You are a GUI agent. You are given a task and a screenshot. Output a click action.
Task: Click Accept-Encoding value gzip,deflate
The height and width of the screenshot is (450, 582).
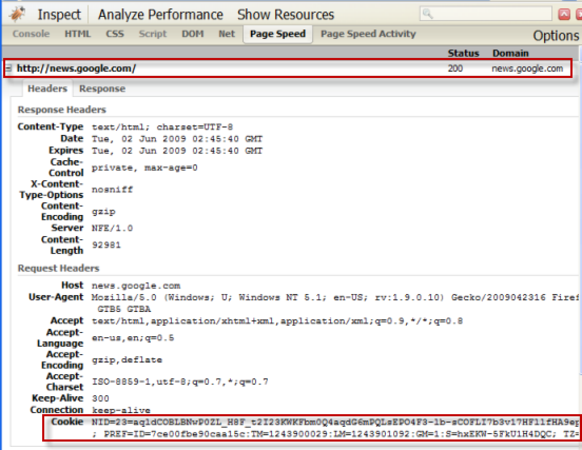127,360
